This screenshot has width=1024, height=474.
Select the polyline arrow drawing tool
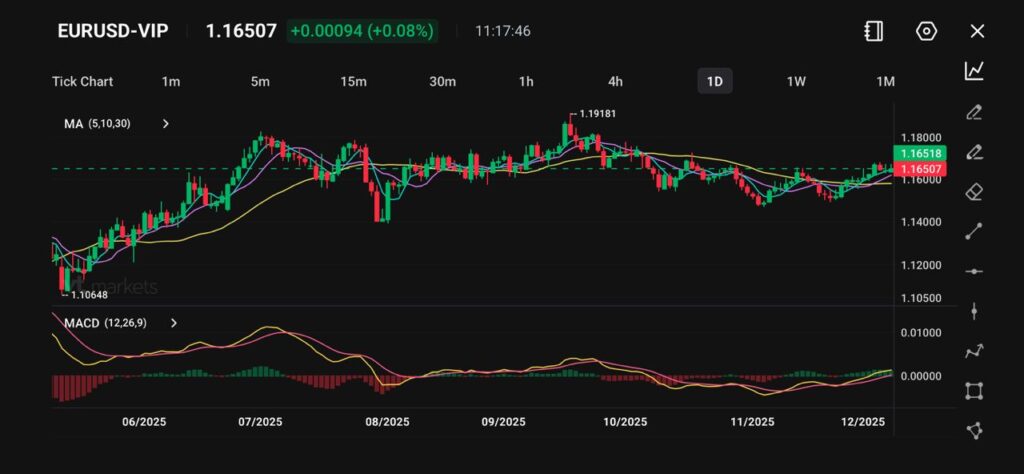click(x=974, y=351)
